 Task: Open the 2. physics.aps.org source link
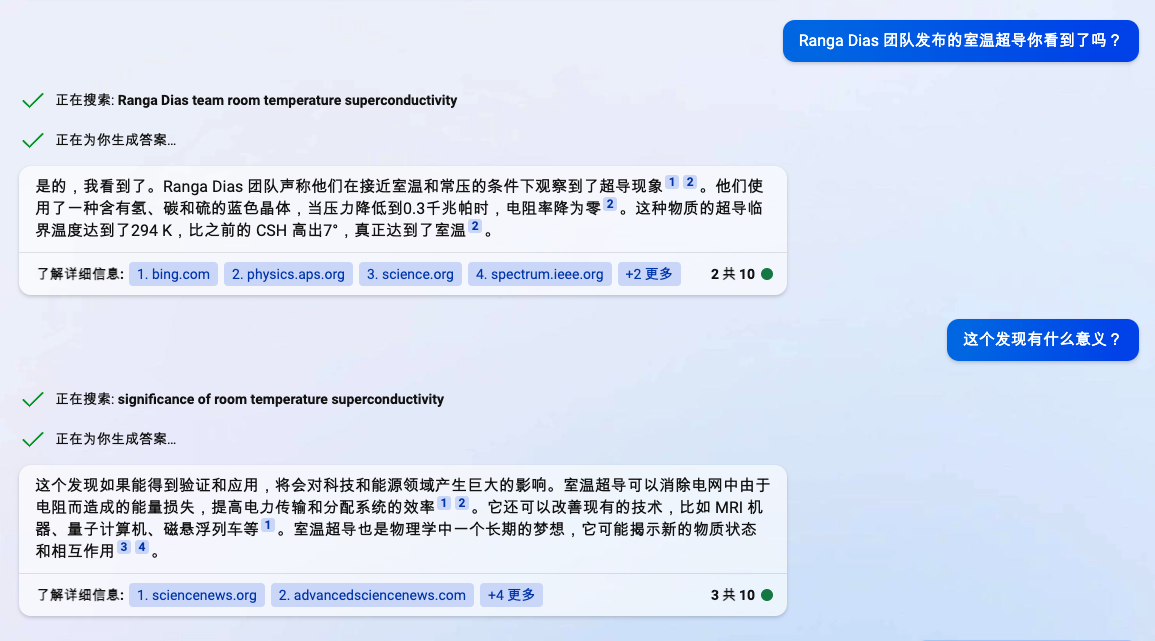[x=288, y=274]
